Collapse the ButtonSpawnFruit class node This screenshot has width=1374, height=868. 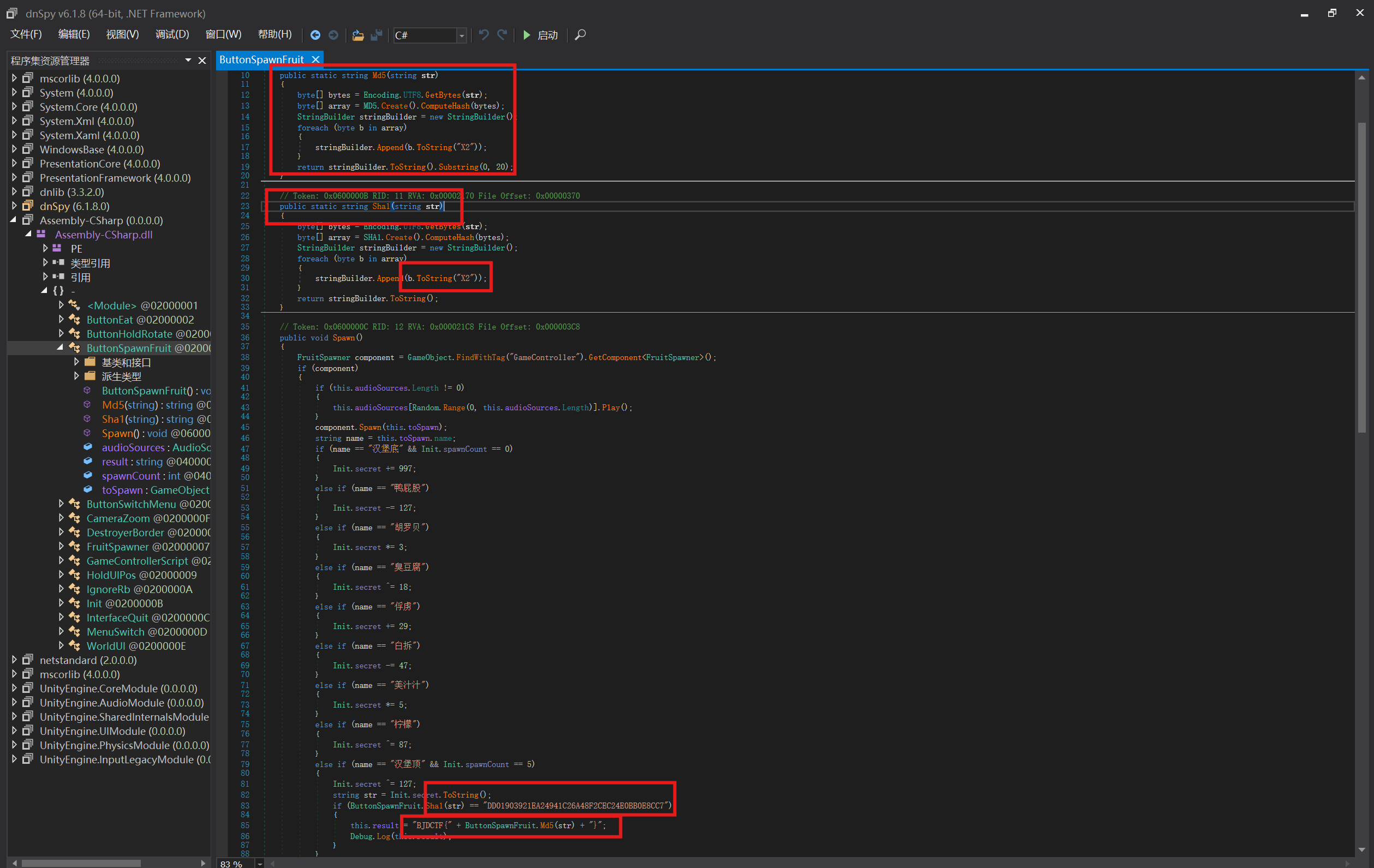[x=61, y=348]
